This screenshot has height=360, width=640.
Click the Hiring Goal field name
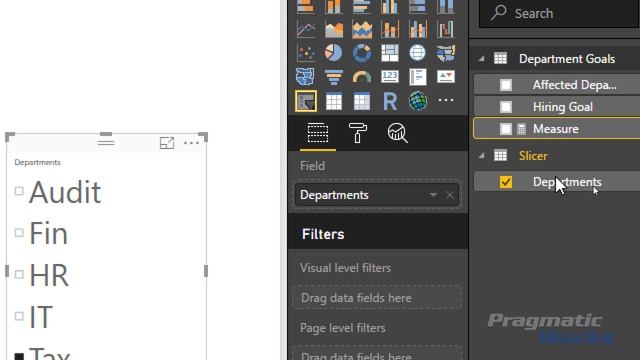tap(563, 107)
